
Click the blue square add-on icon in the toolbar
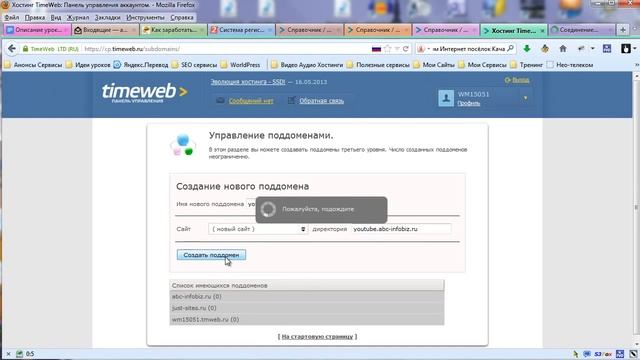(607, 49)
